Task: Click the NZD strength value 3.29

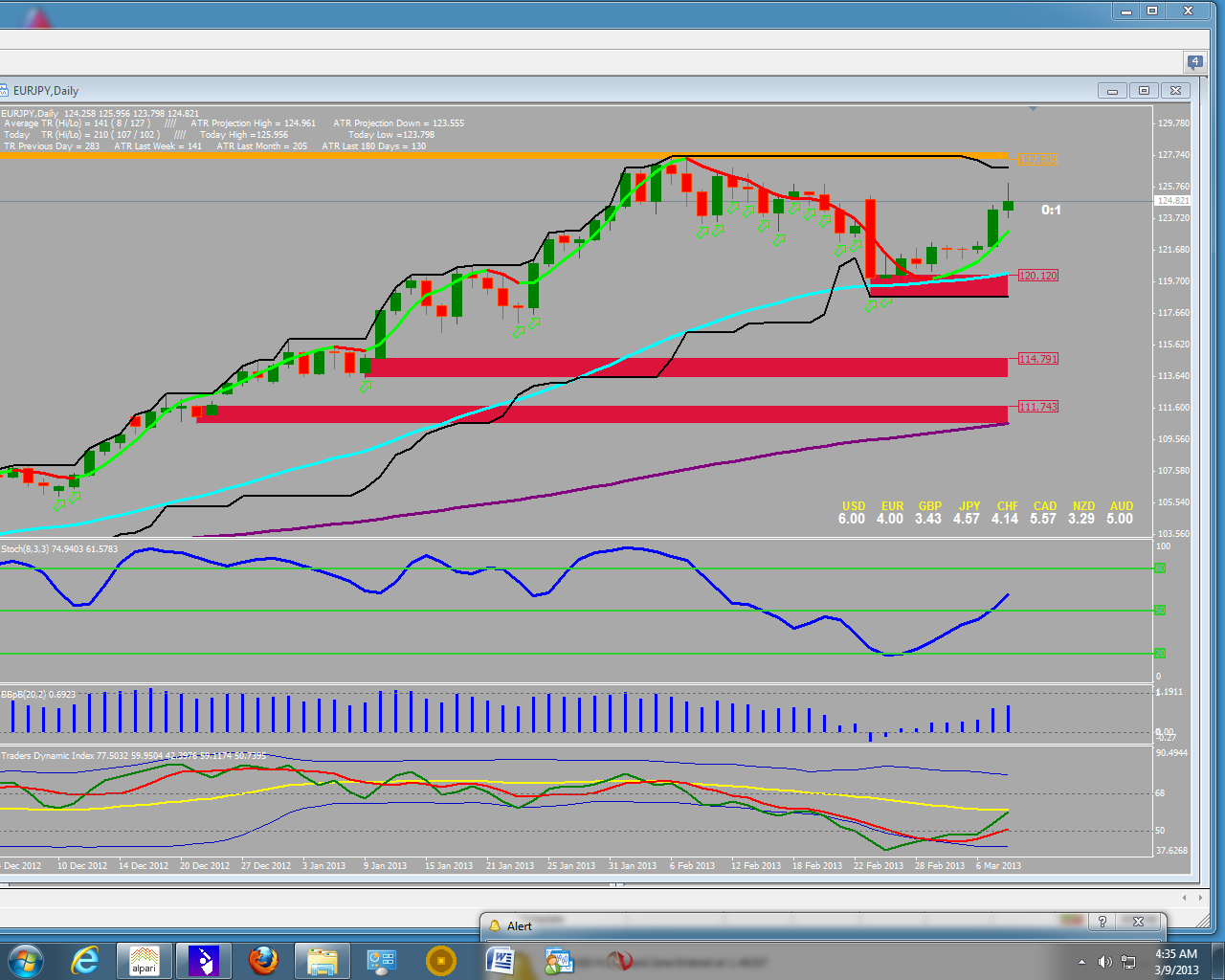Action: 1081,519
